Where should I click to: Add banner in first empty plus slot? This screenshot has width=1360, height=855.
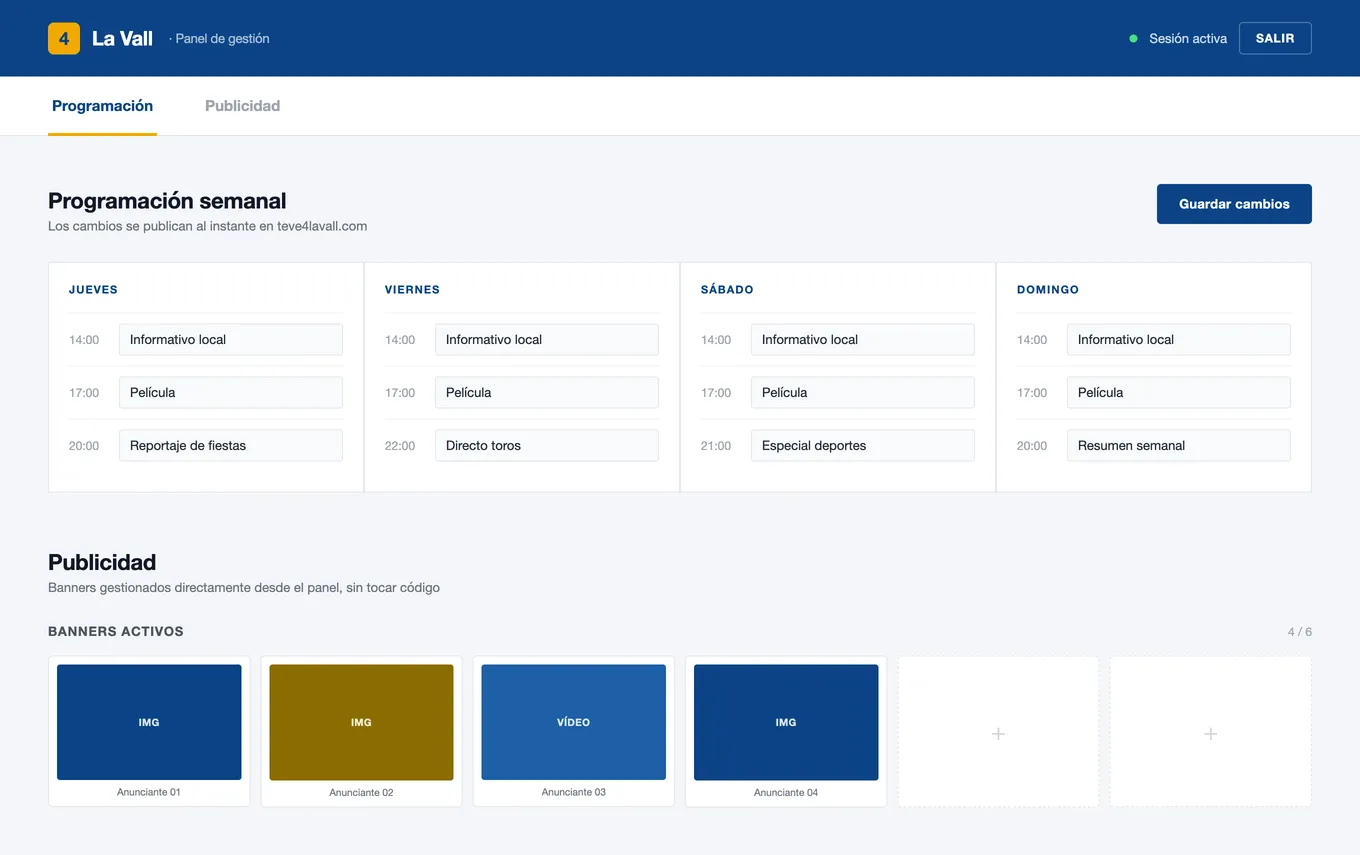998,732
